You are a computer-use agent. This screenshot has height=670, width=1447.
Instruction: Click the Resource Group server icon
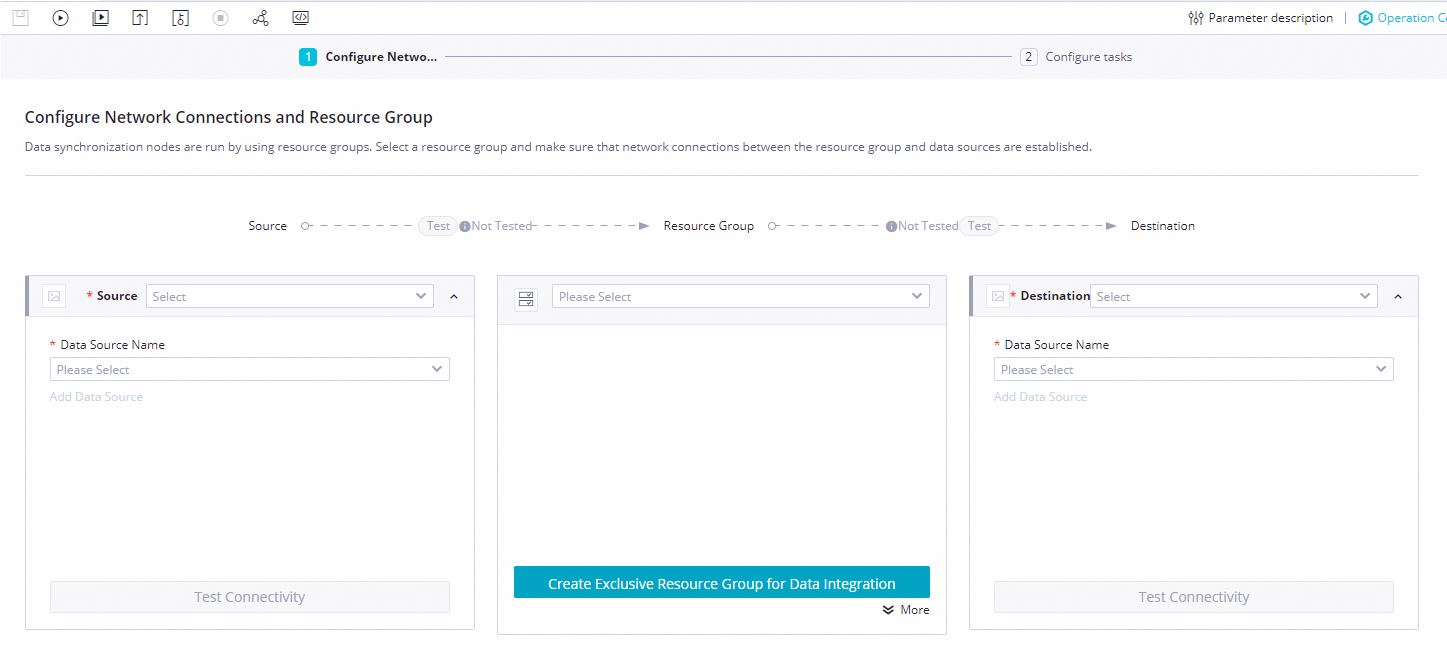(x=526, y=298)
